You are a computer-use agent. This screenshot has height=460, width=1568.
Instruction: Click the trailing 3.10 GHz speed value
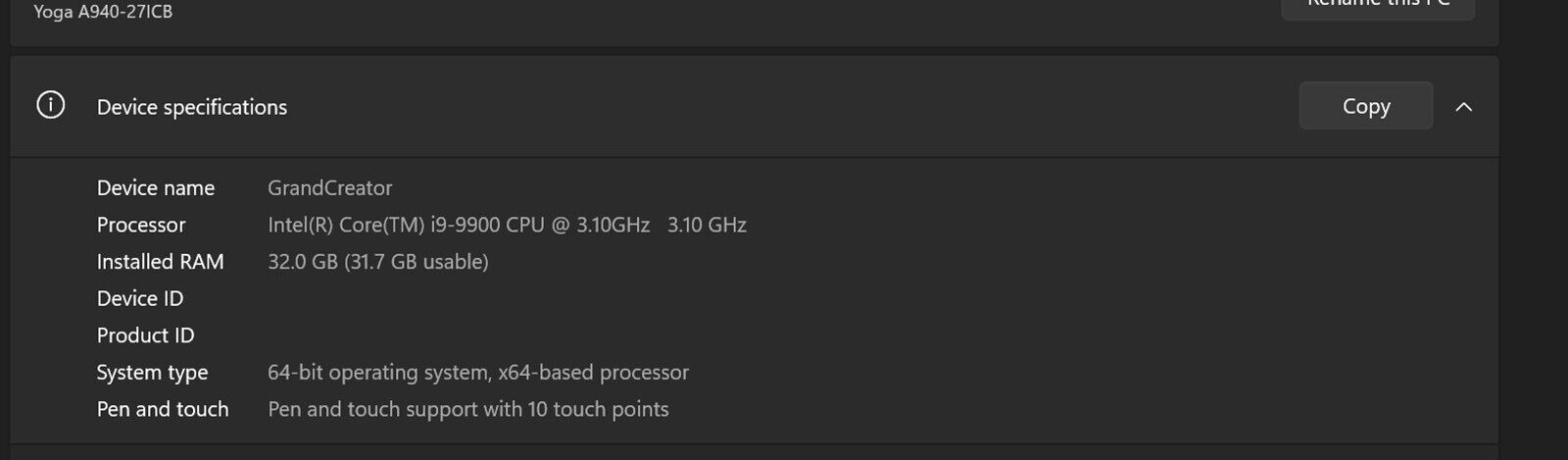click(x=707, y=225)
